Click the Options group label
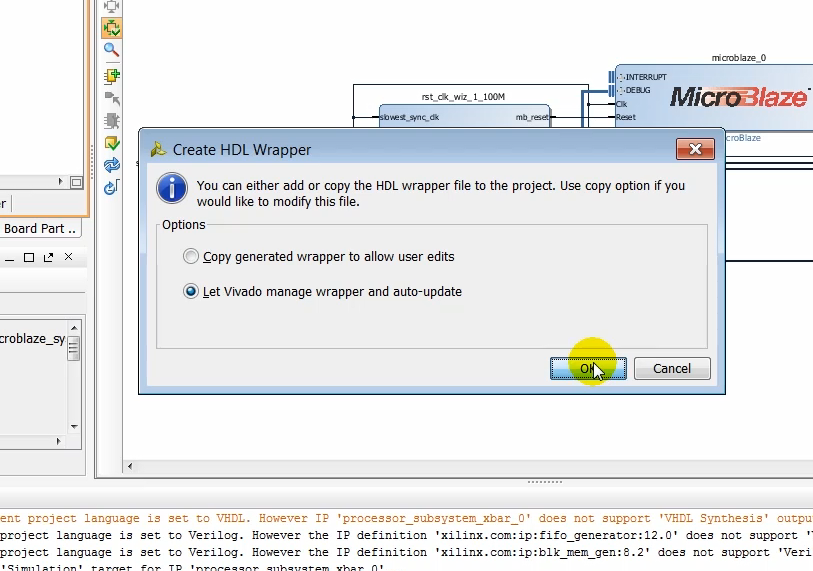This screenshot has width=813, height=571. click(184, 225)
